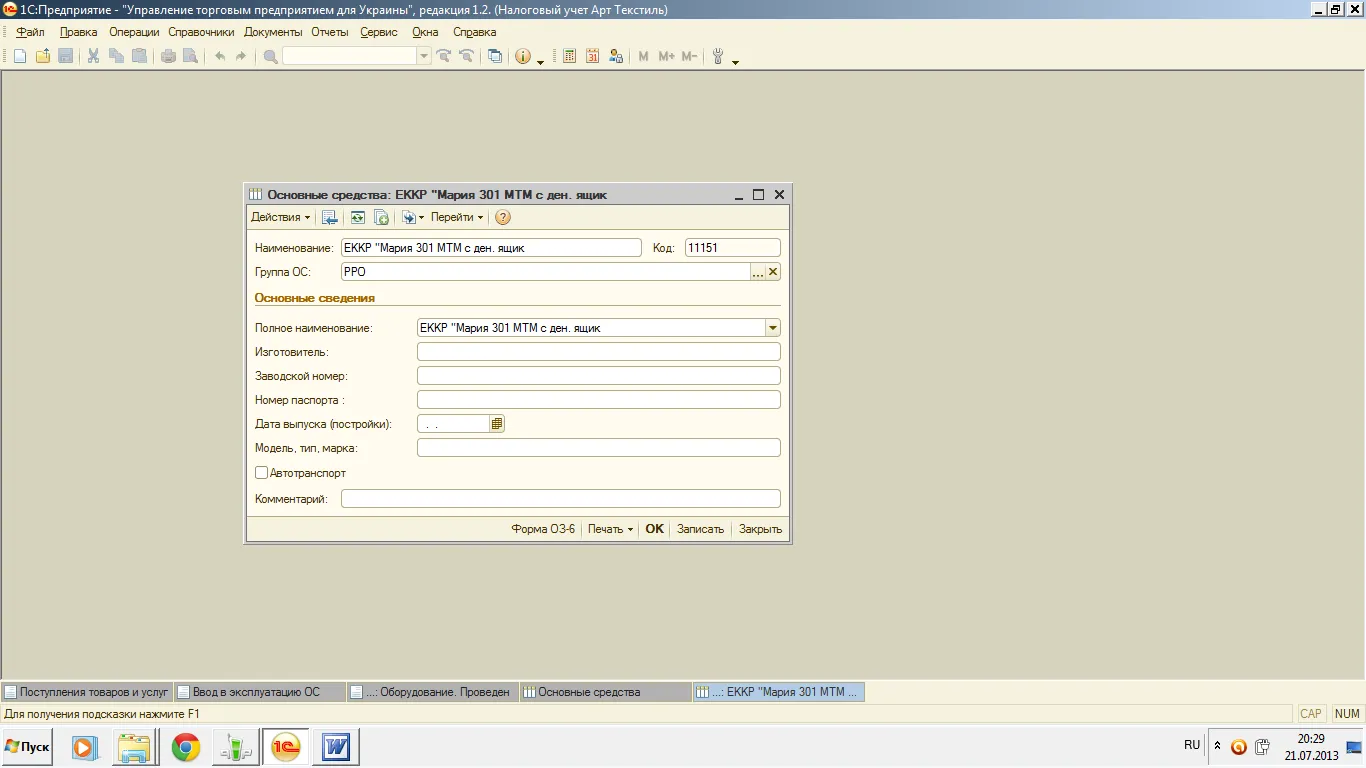The image size is (1366, 768).
Task: Switch to Основные средства window tab
Action: click(x=605, y=691)
